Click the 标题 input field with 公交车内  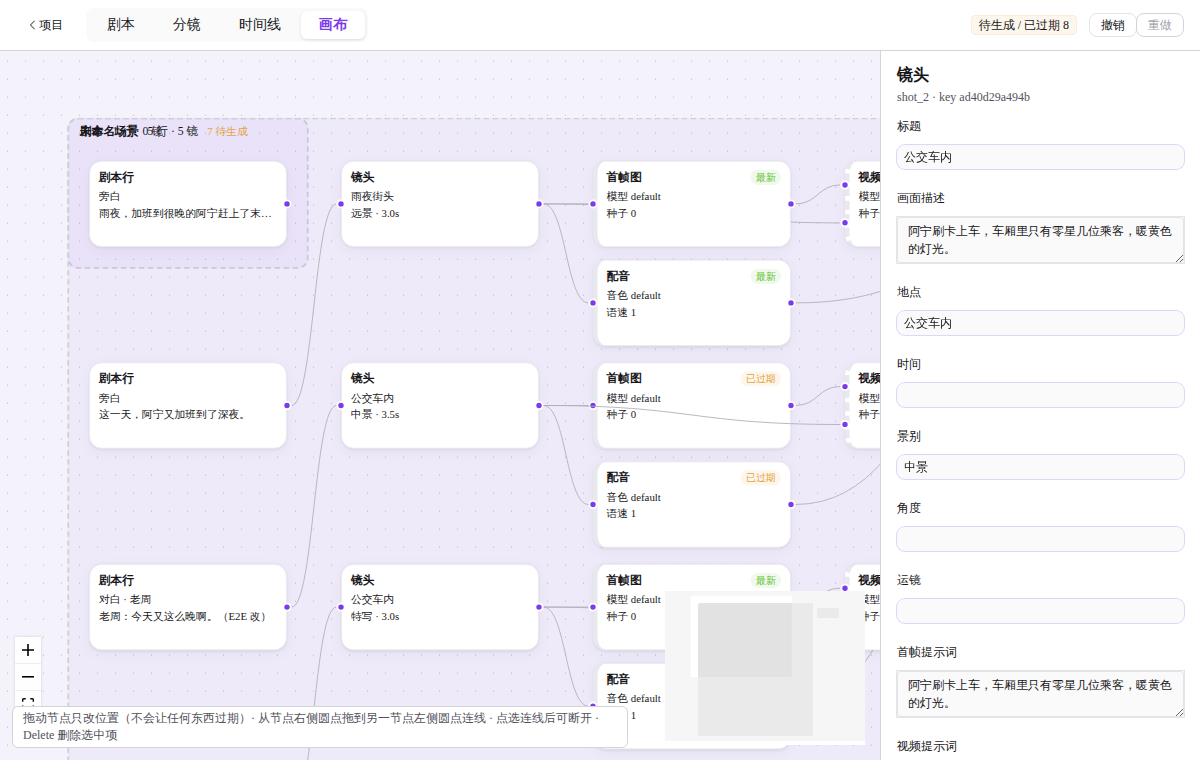tap(1040, 157)
